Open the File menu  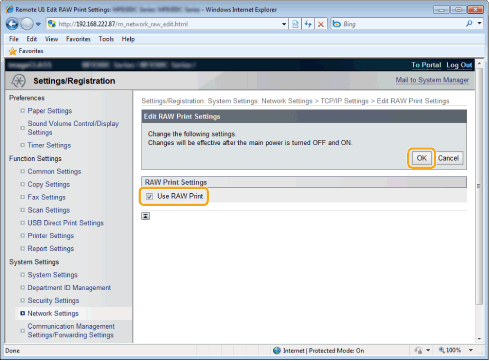click(14, 39)
